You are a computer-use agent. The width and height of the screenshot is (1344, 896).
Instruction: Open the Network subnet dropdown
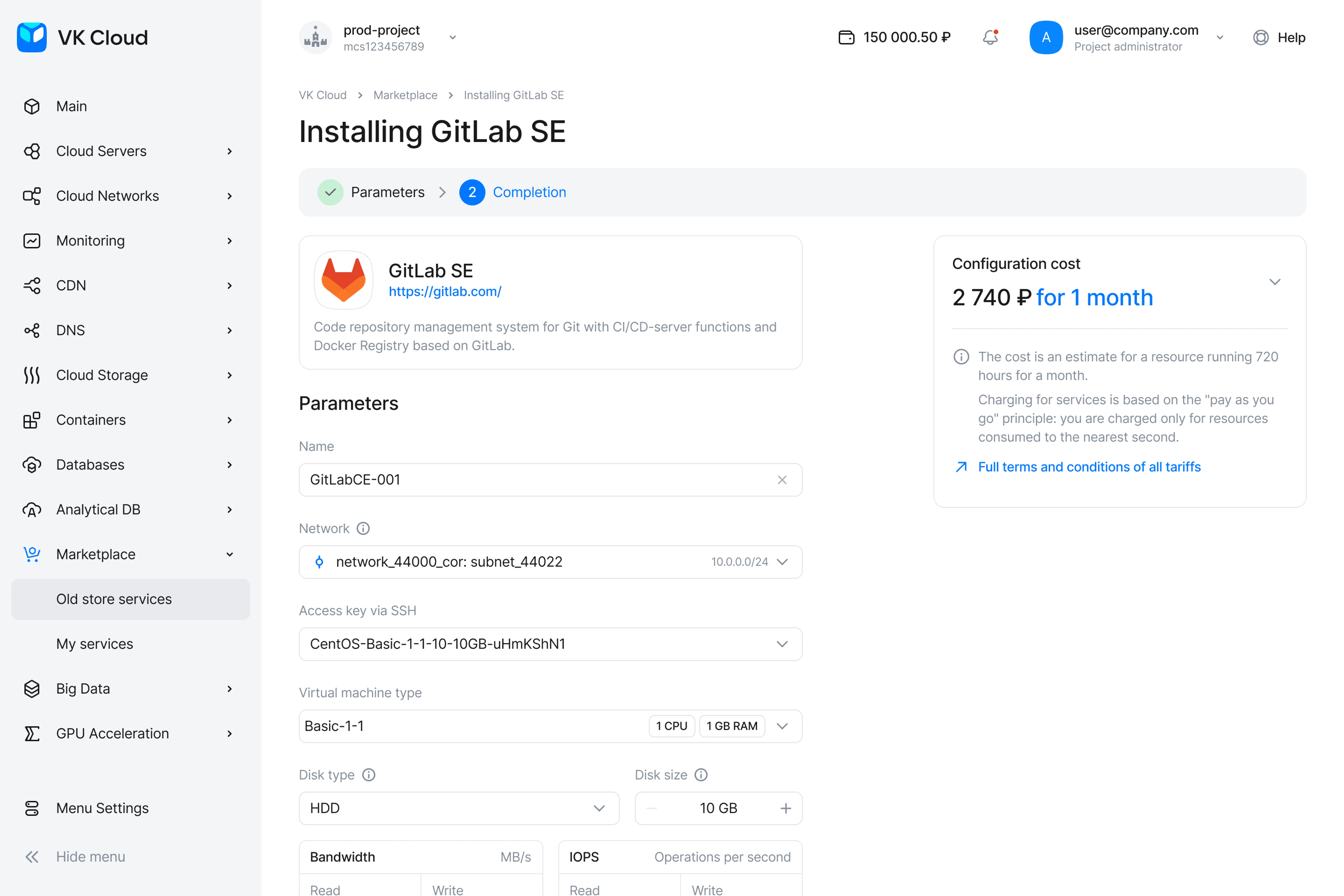[x=782, y=562]
